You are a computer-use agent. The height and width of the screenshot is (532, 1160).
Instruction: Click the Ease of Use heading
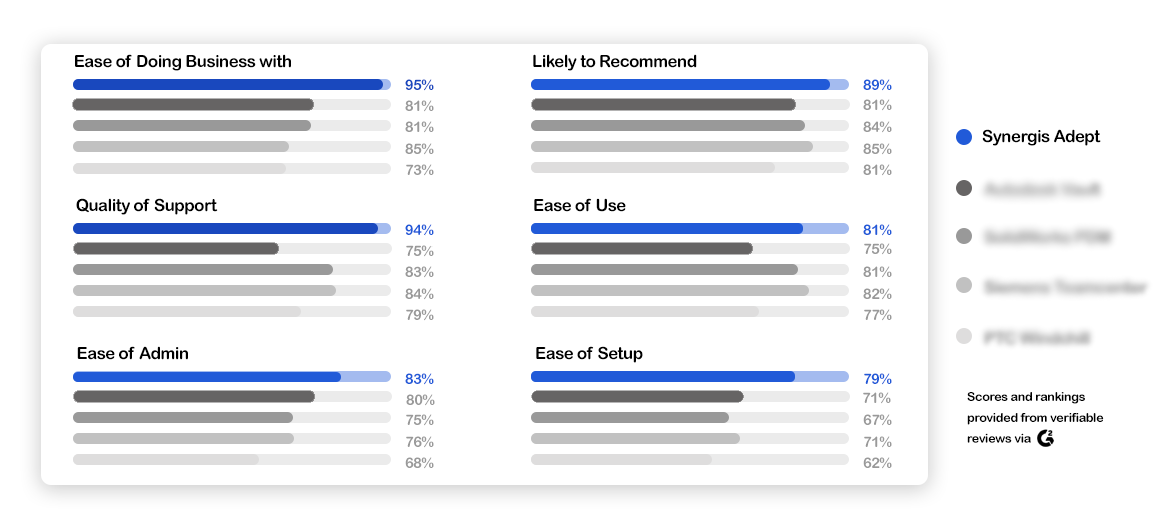point(579,206)
